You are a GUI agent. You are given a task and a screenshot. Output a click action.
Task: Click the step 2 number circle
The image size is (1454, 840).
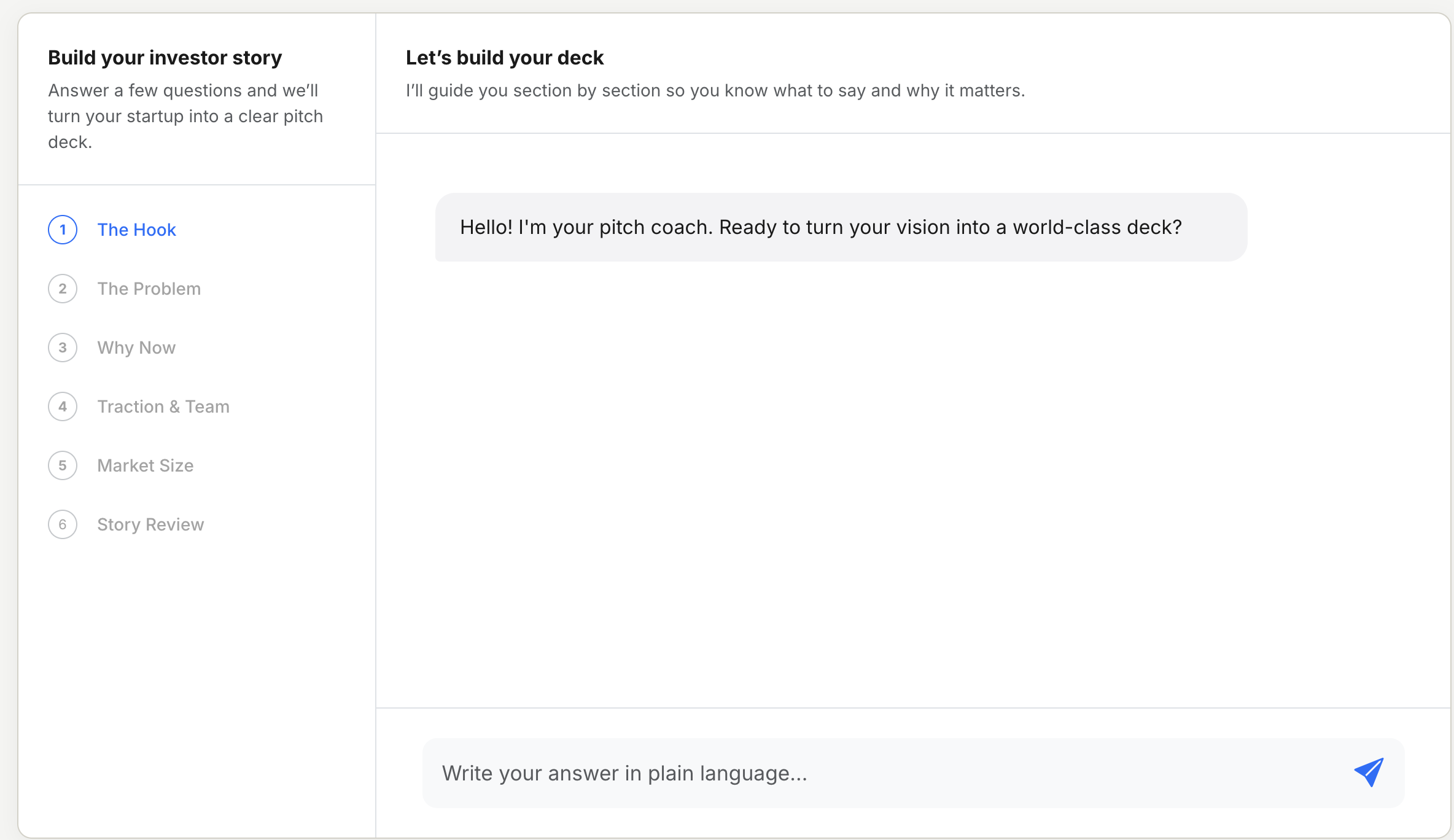coord(63,289)
